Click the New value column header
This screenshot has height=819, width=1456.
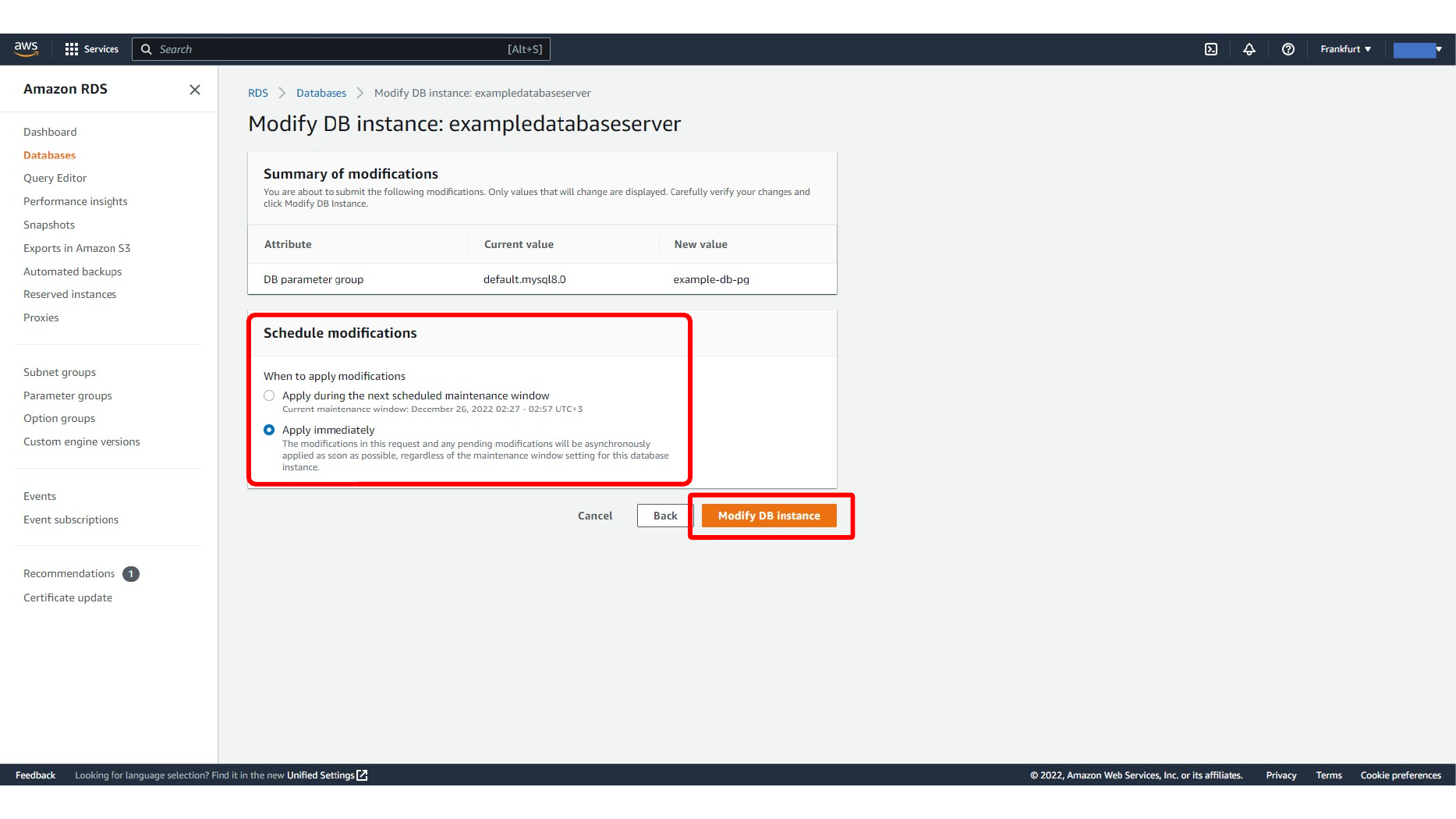701,244
